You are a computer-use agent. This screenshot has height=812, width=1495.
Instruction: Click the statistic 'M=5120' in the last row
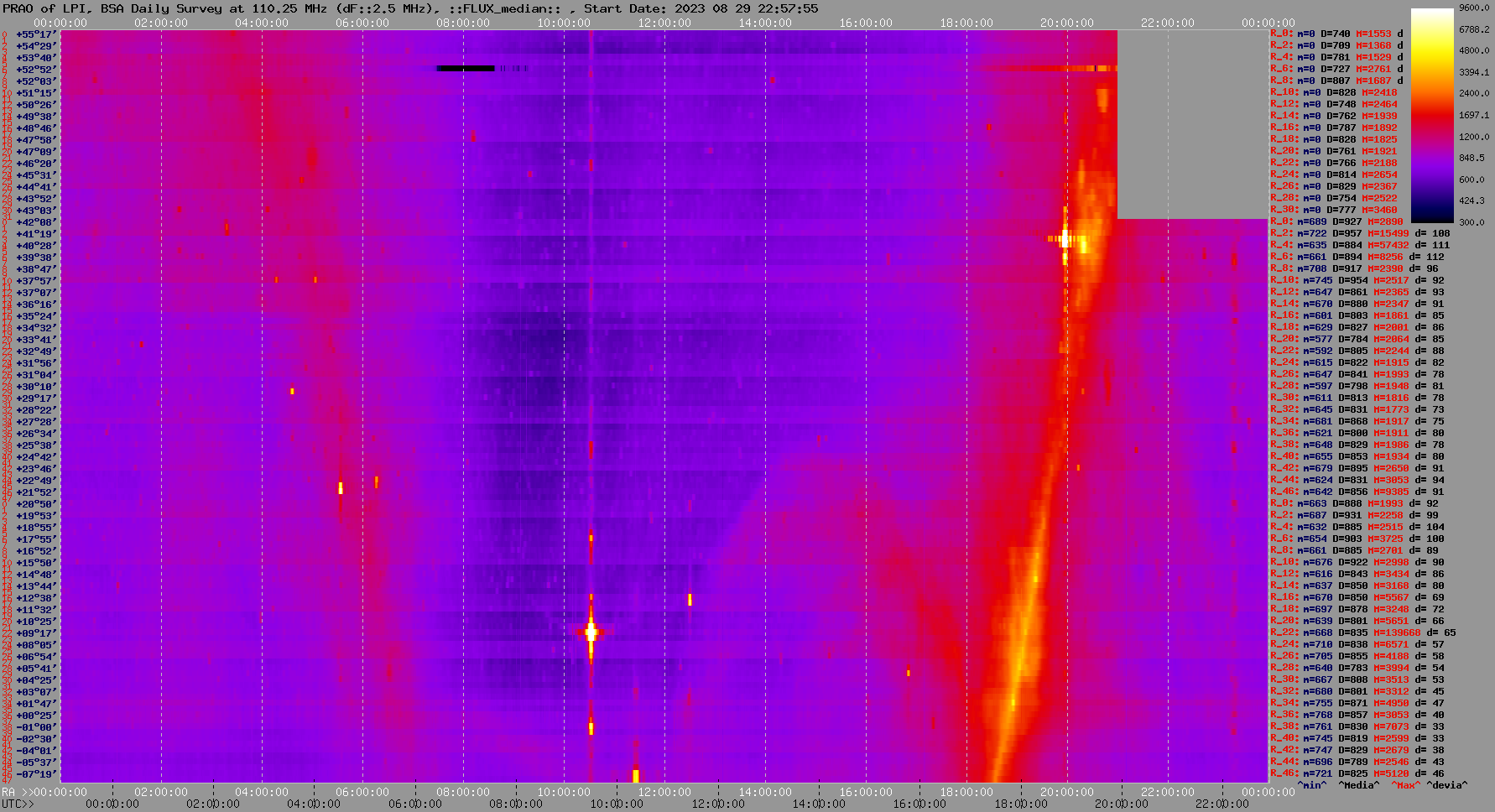point(1391,774)
